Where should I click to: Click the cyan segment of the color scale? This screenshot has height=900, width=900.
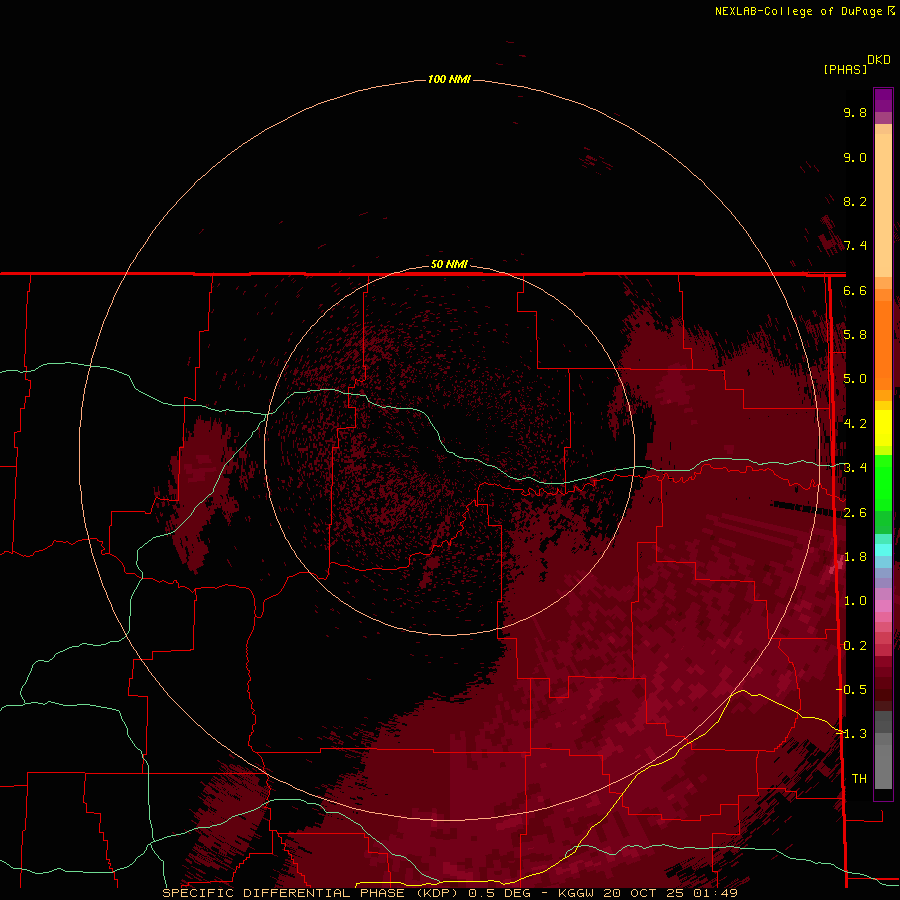pos(883,549)
